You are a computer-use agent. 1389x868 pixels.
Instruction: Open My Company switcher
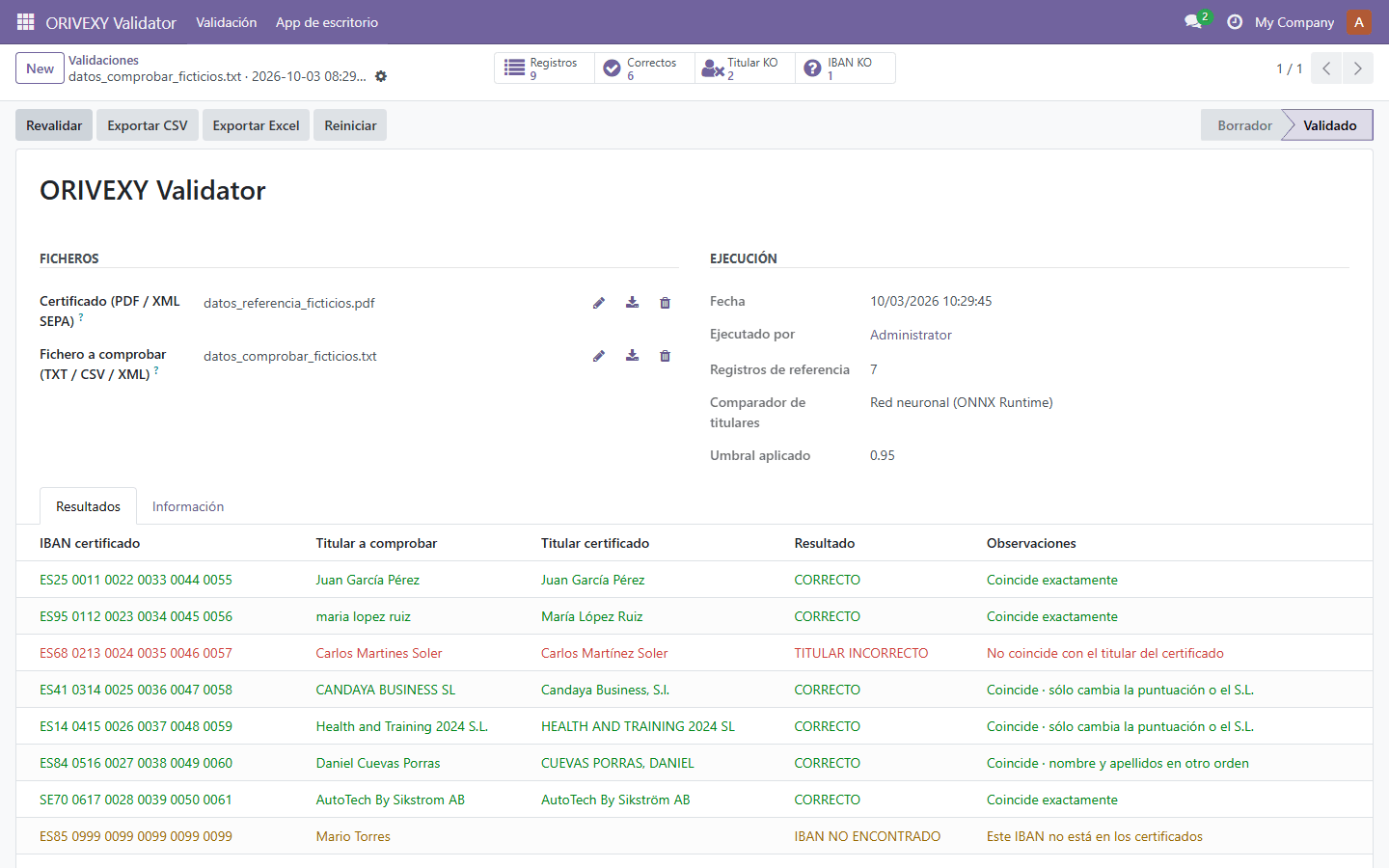pos(1294,22)
